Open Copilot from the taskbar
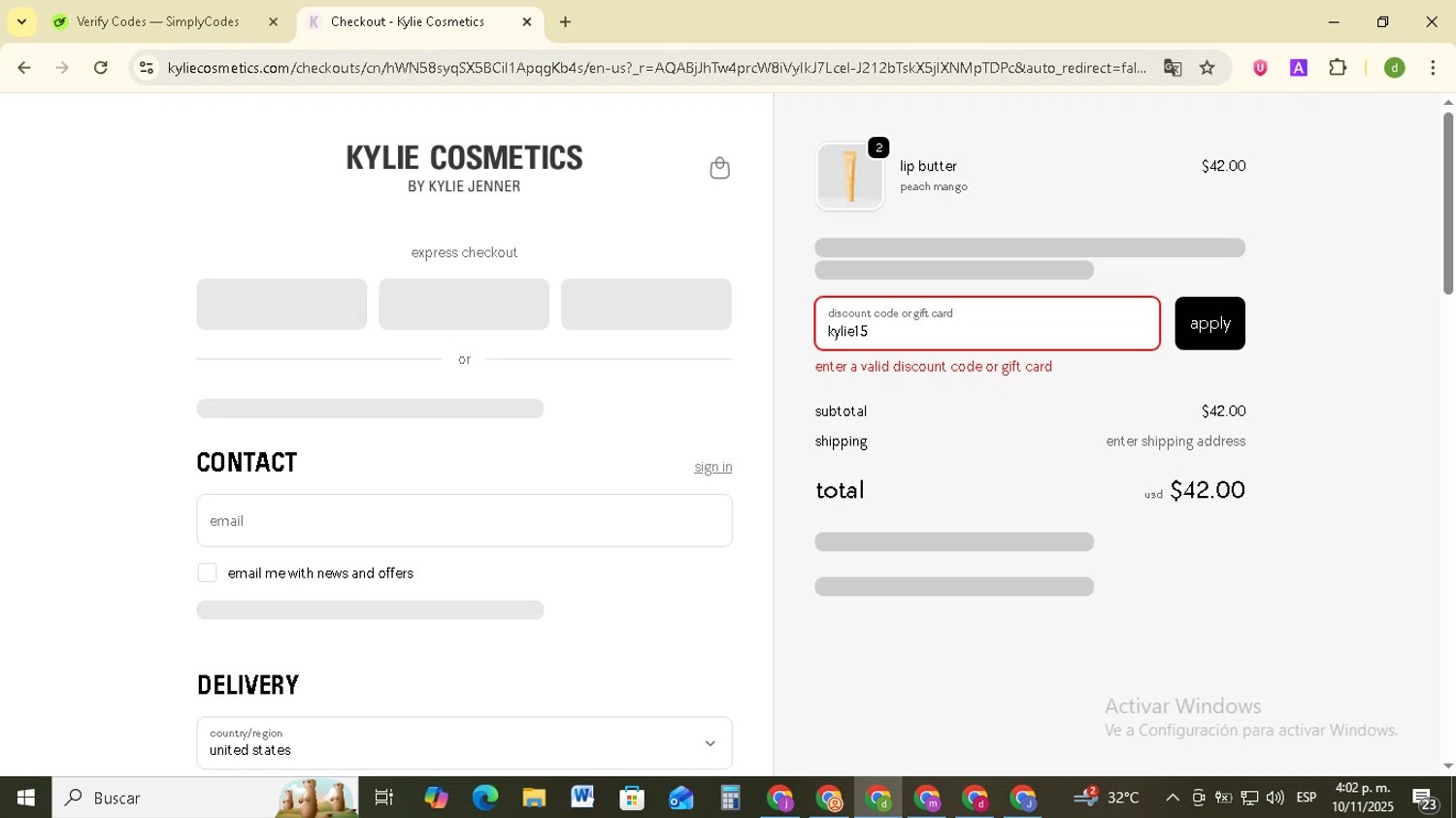This screenshot has height=818, width=1456. (x=436, y=798)
